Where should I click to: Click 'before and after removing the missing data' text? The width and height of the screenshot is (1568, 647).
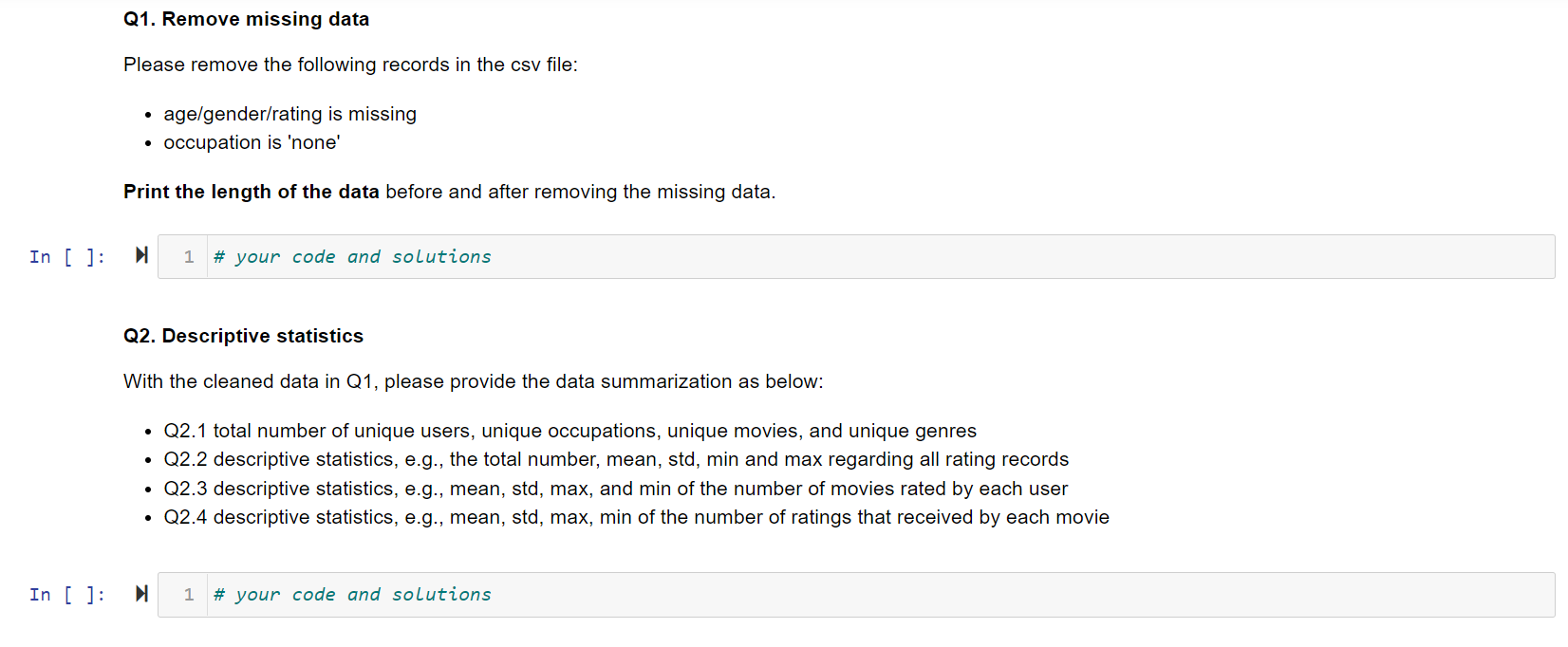(580, 192)
